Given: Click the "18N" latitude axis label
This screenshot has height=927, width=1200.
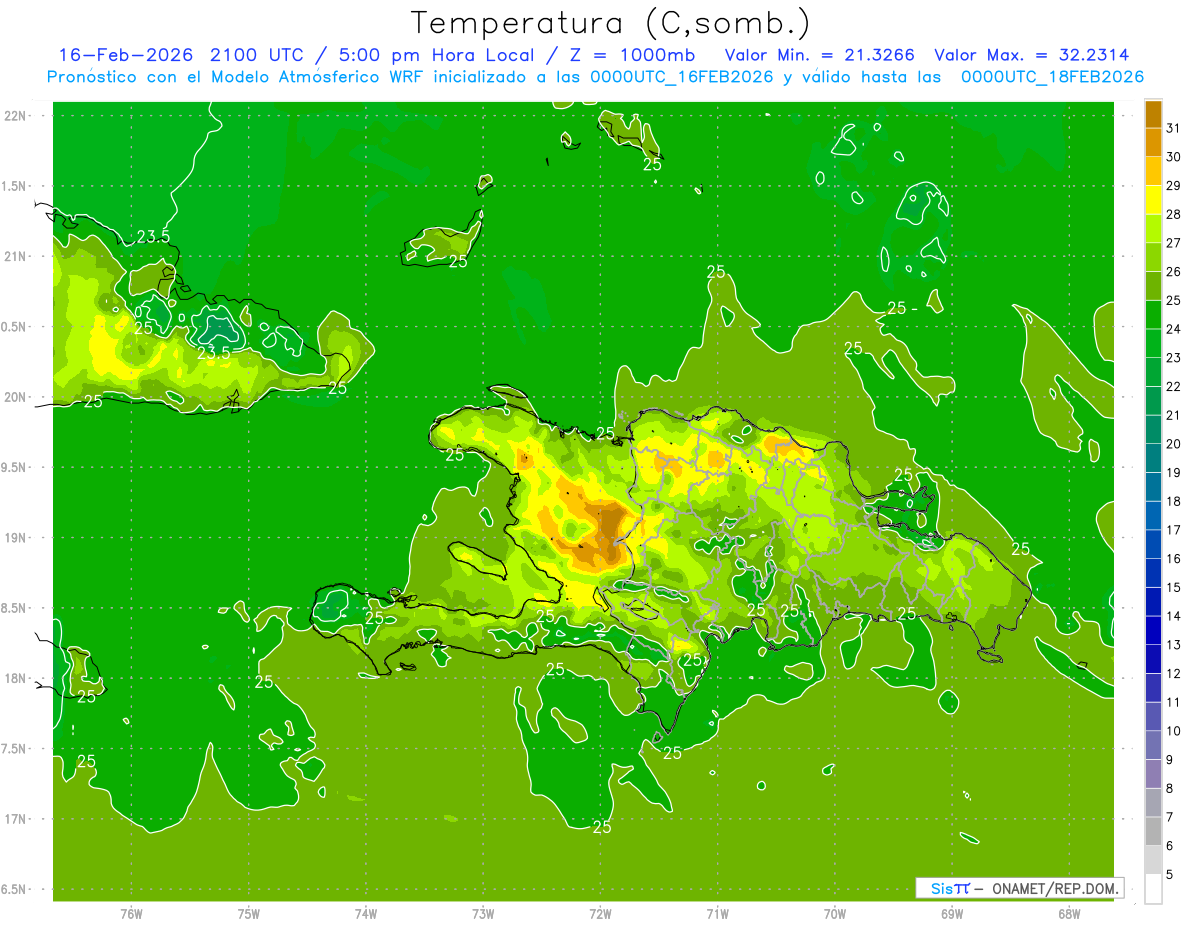Looking at the screenshot, I should [14, 679].
